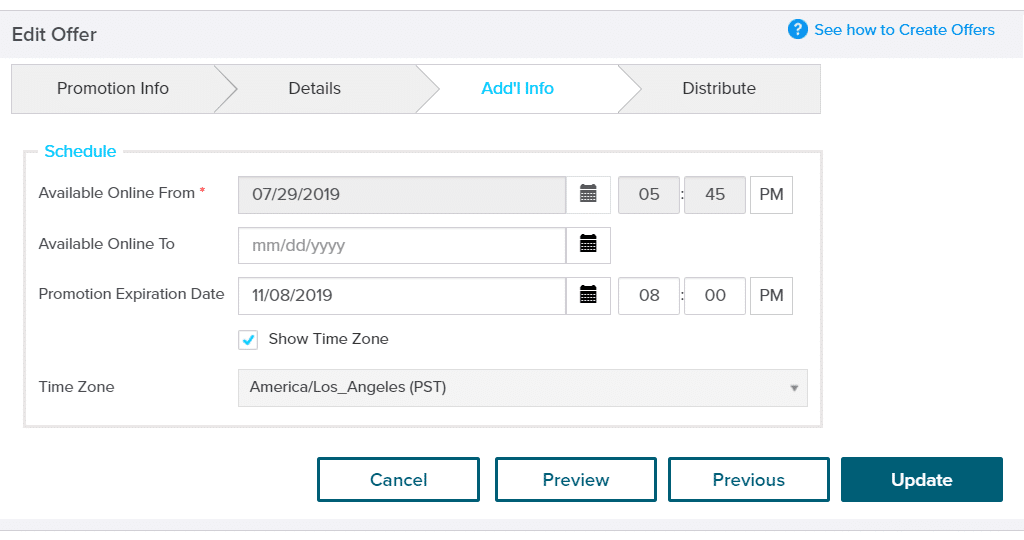Viewport: 1024px width, 540px height.
Task: Click the expiration hour field showing 08
Action: [x=649, y=296]
